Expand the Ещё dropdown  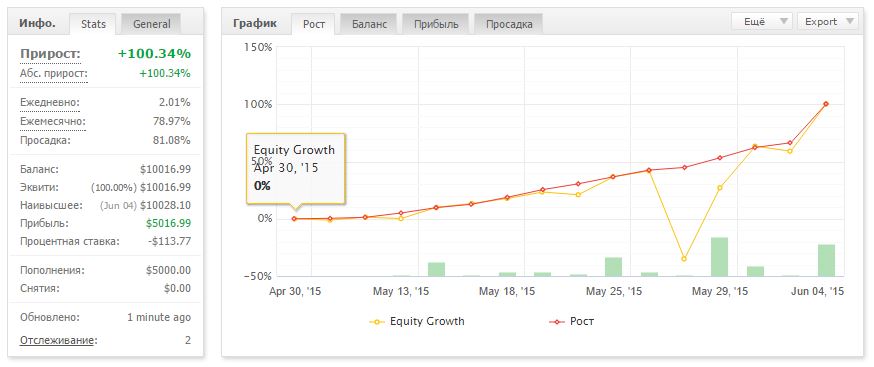tap(762, 22)
